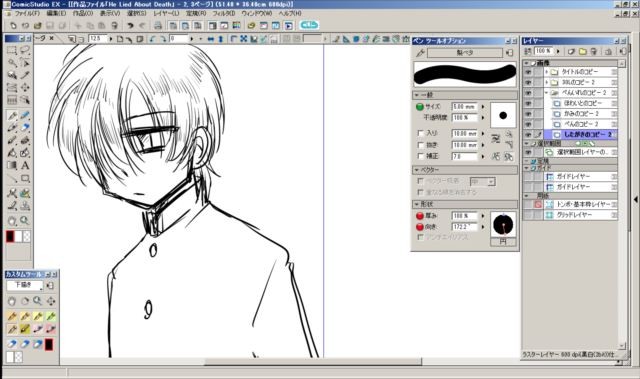Click the trash icon in Layer panel
This screenshot has height=379, width=640.
594,51
